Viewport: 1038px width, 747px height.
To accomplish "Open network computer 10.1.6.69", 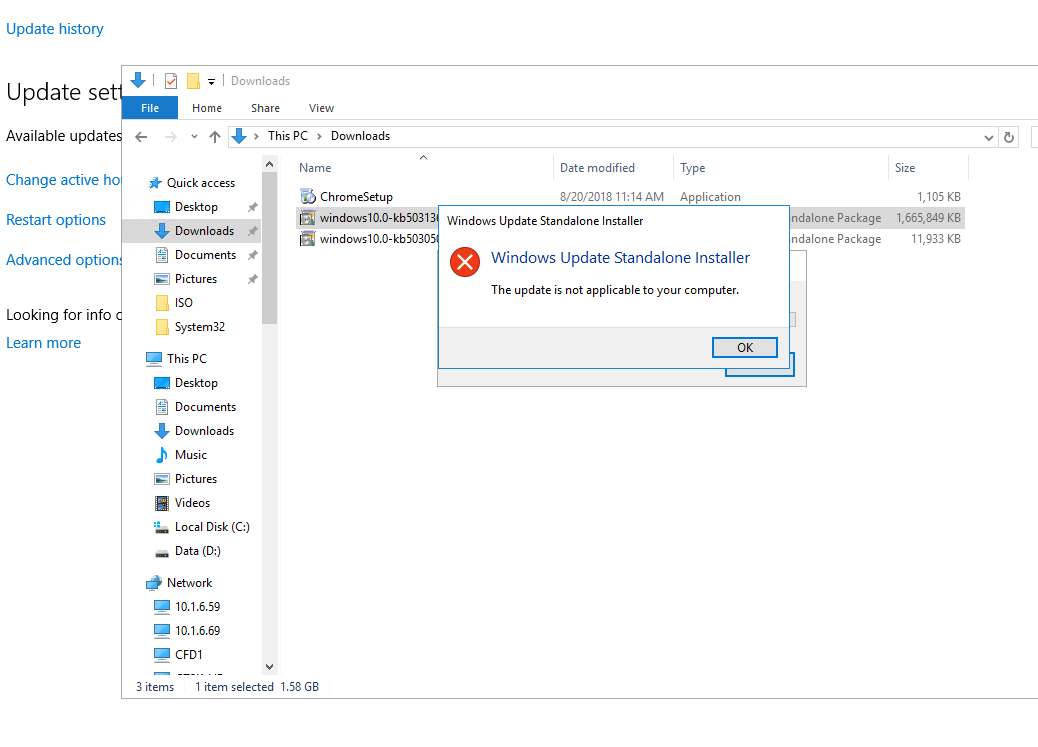I will coord(197,630).
